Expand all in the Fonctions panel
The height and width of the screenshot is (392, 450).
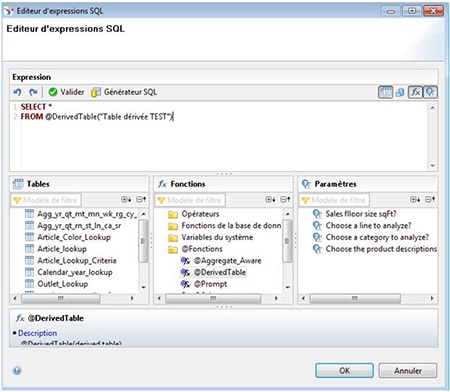(x=270, y=200)
